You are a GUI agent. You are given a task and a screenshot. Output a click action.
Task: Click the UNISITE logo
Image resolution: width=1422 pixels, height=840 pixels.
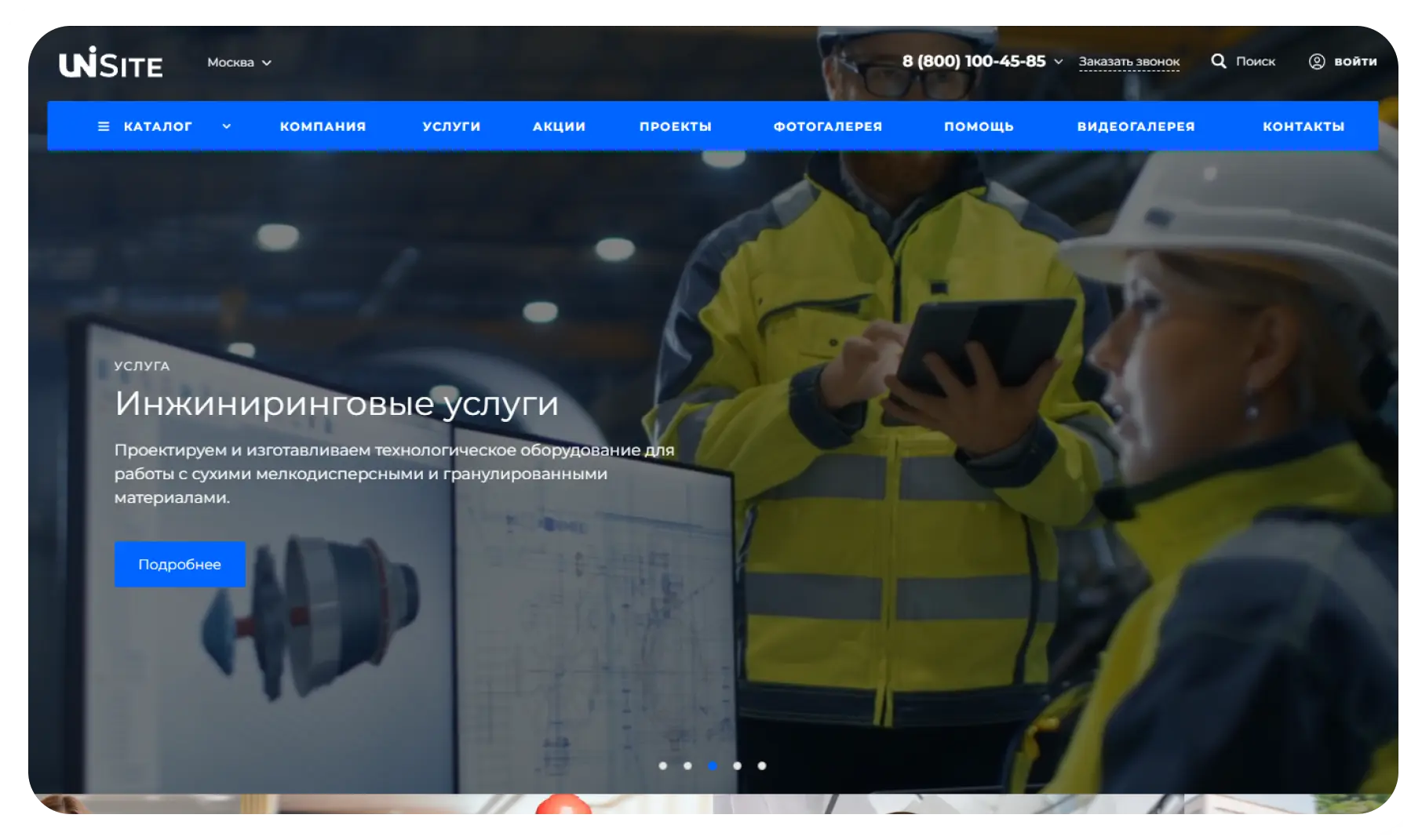tap(111, 63)
